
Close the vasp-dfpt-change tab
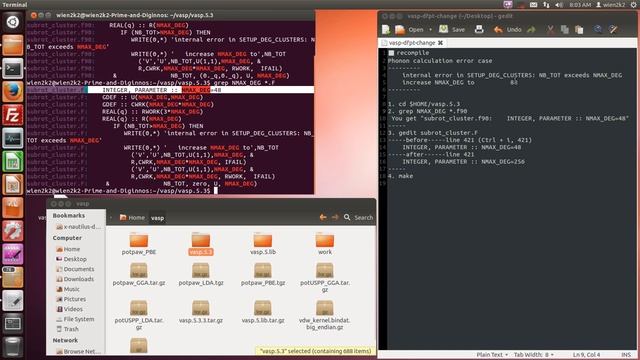440,43
